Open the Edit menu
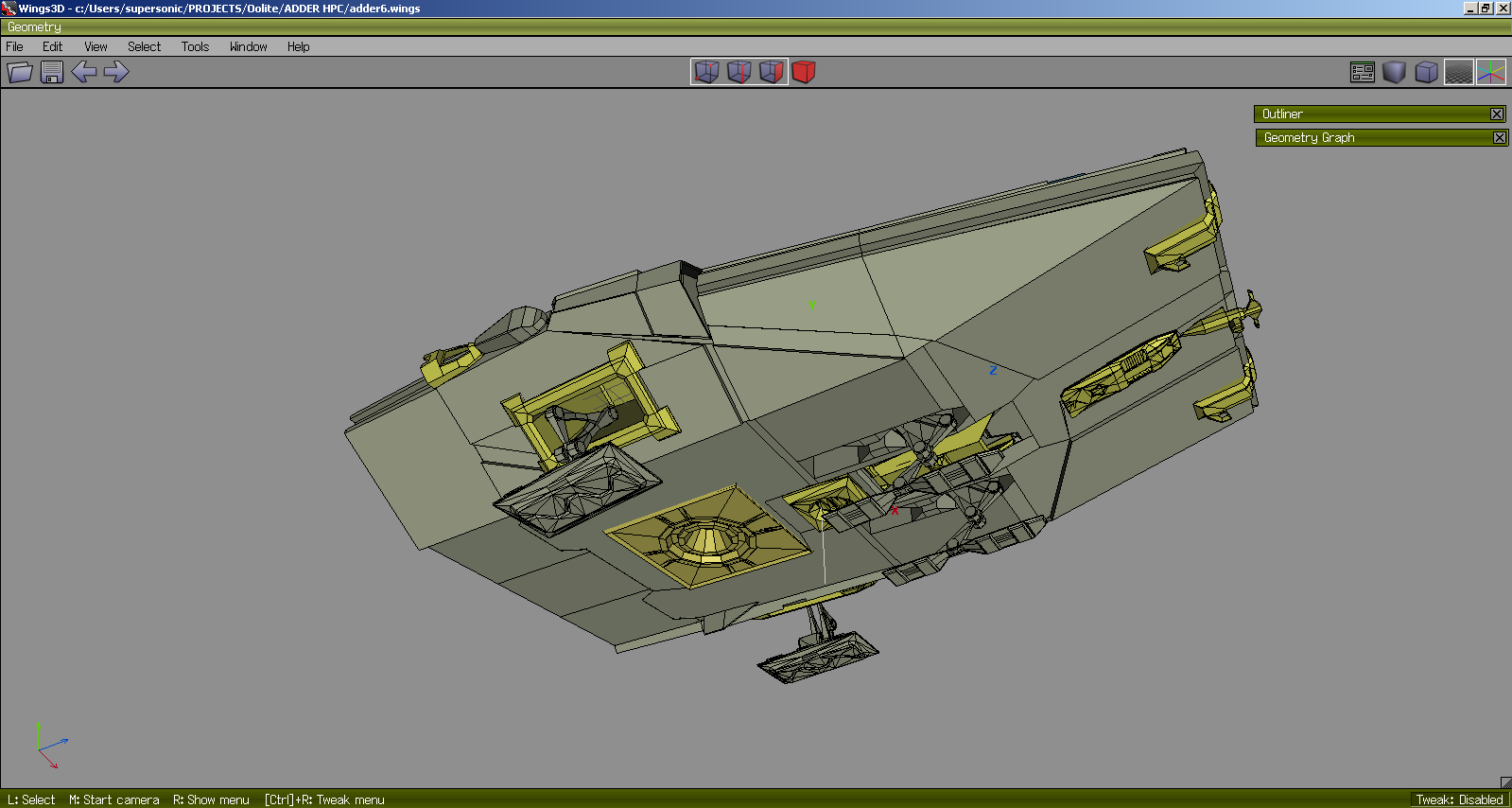1512x808 pixels. [x=52, y=46]
